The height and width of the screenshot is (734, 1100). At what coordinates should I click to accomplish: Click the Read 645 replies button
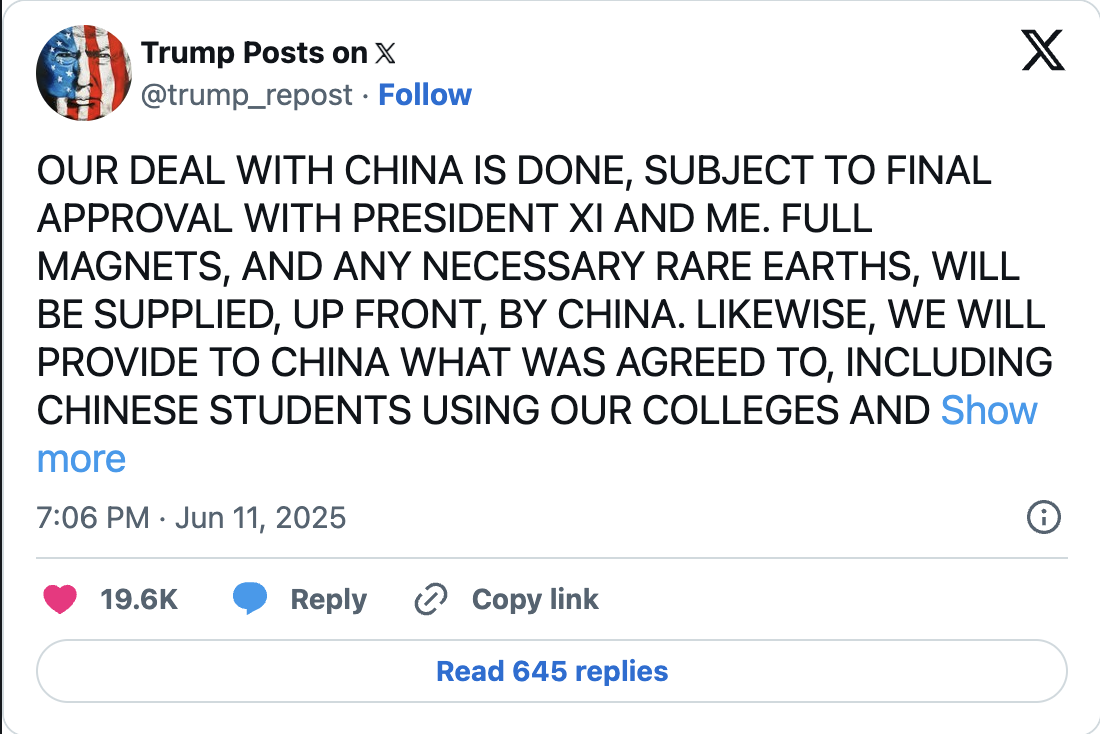pos(552,670)
